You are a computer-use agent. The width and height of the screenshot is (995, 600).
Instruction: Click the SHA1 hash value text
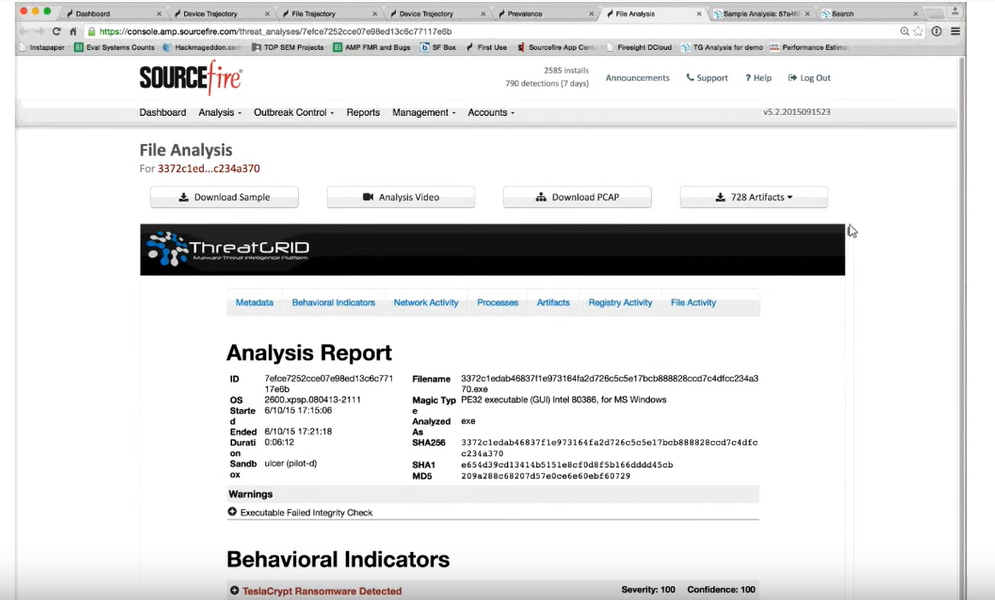(567, 465)
